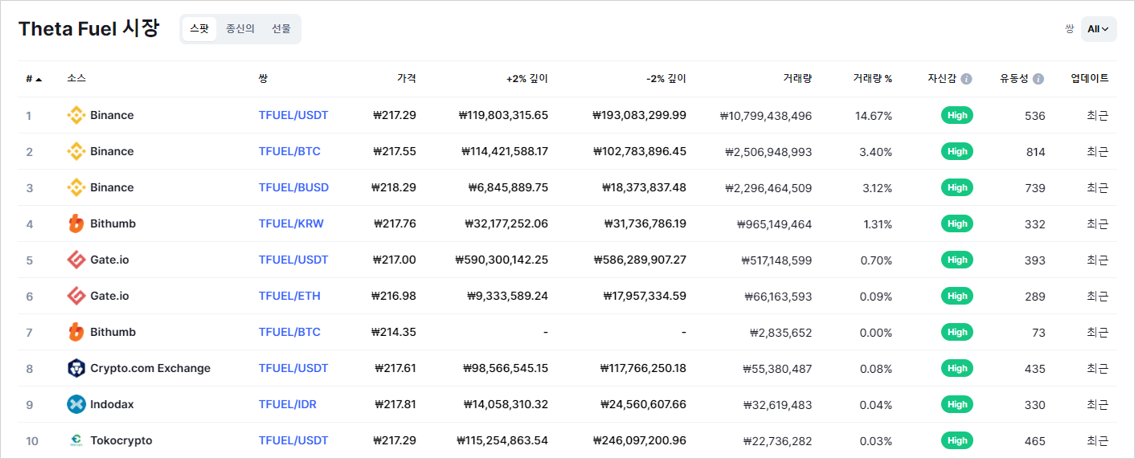
Task: Click liquidity score 73
Action: [x=1039, y=332]
